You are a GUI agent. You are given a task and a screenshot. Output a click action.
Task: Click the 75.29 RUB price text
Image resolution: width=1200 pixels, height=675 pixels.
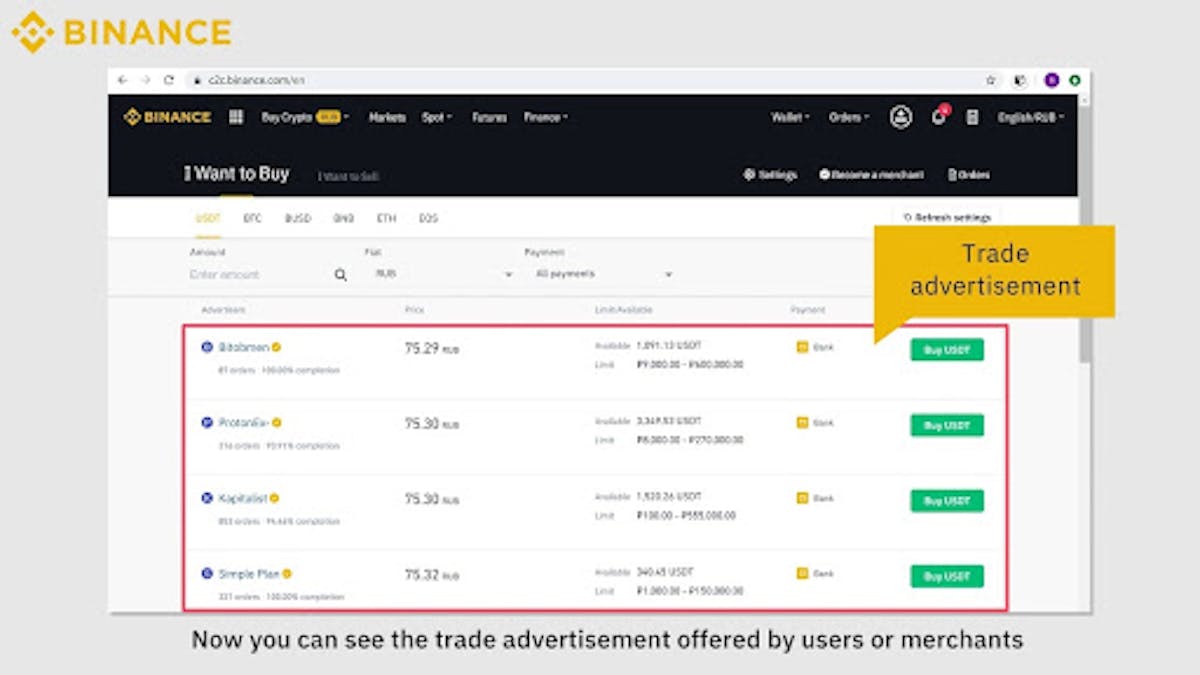(x=432, y=349)
